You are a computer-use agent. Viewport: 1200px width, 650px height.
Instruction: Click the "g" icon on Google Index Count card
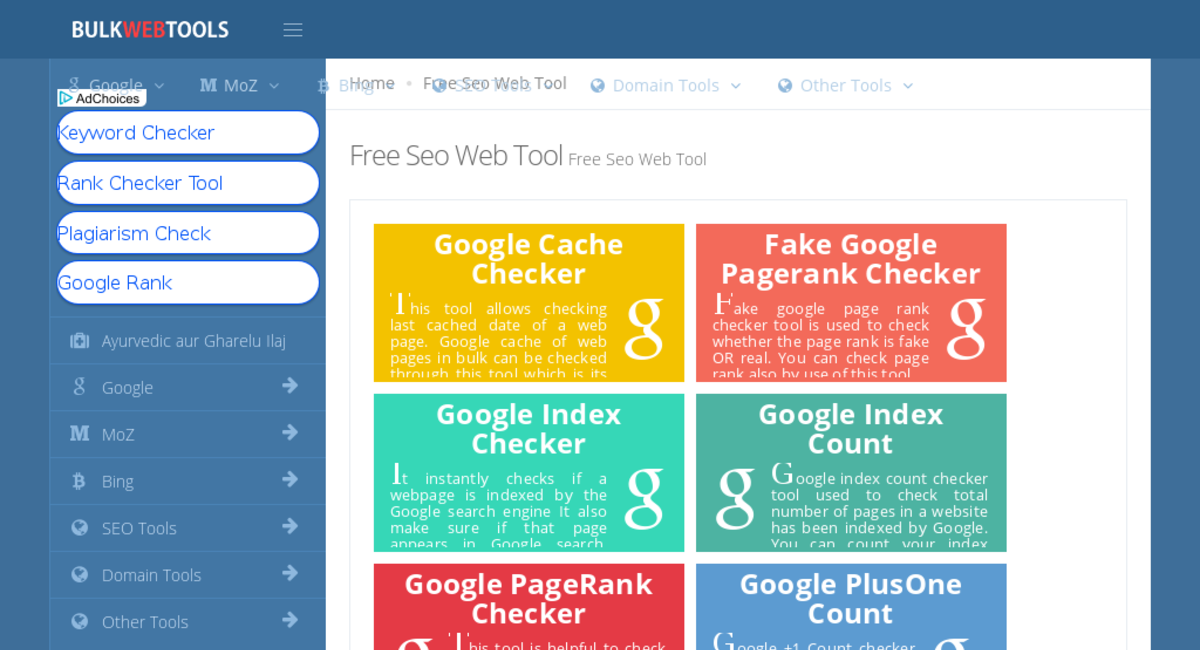pyautogui.click(x=737, y=498)
